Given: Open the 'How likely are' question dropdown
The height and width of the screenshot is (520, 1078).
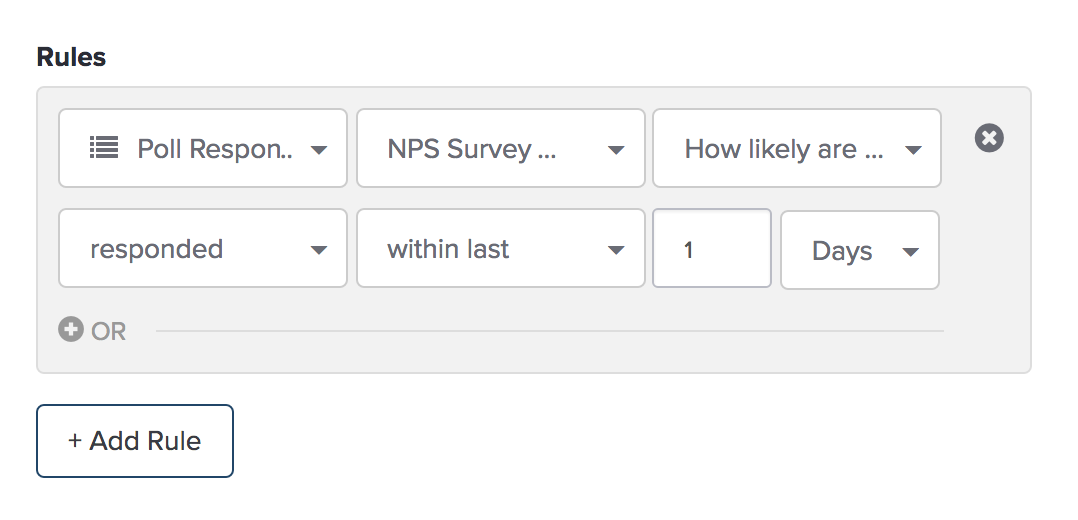Looking at the screenshot, I should click(x=797, y=148).
